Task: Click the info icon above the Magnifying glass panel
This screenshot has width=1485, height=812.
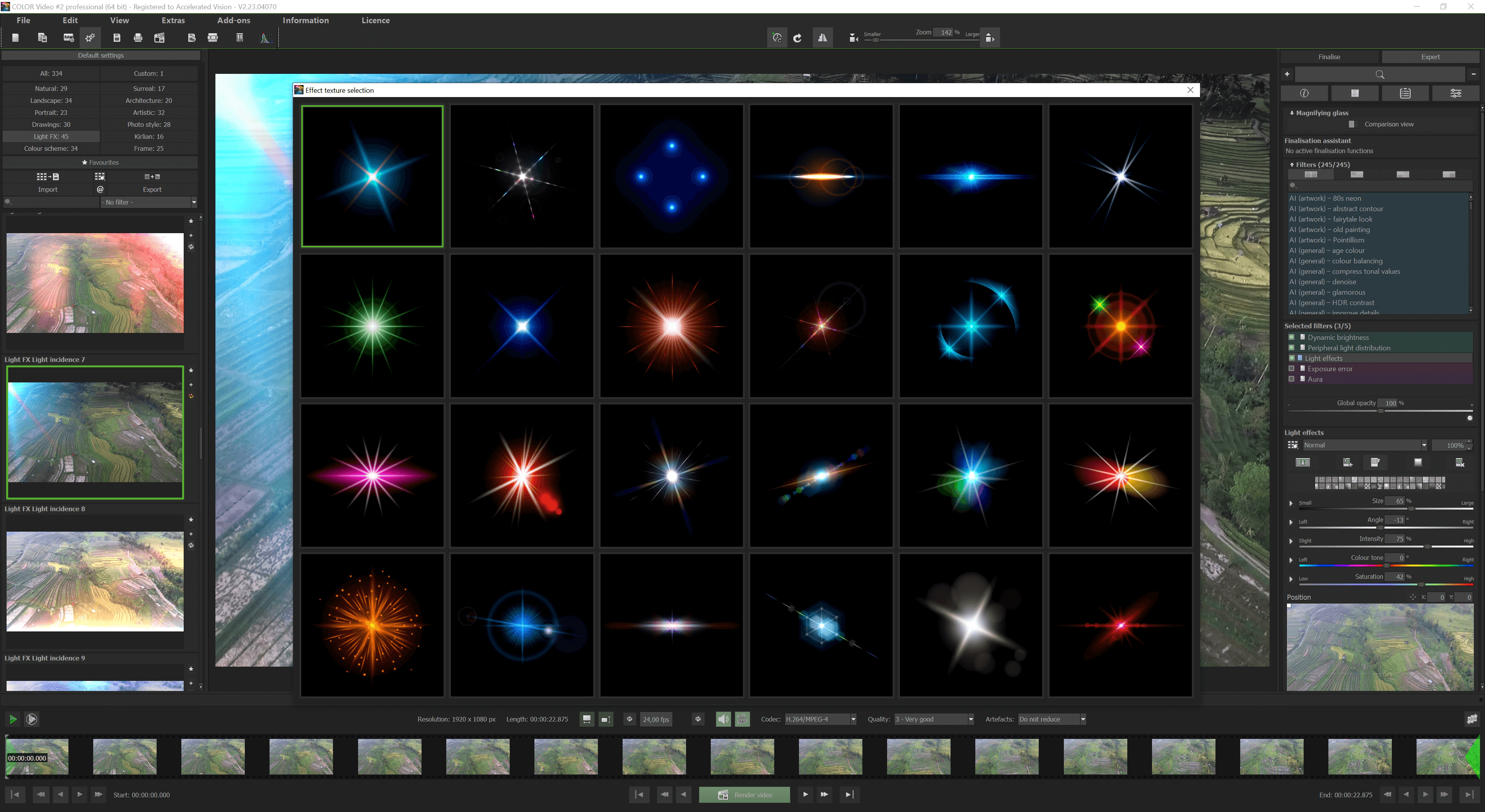Action: [1304, 93]
